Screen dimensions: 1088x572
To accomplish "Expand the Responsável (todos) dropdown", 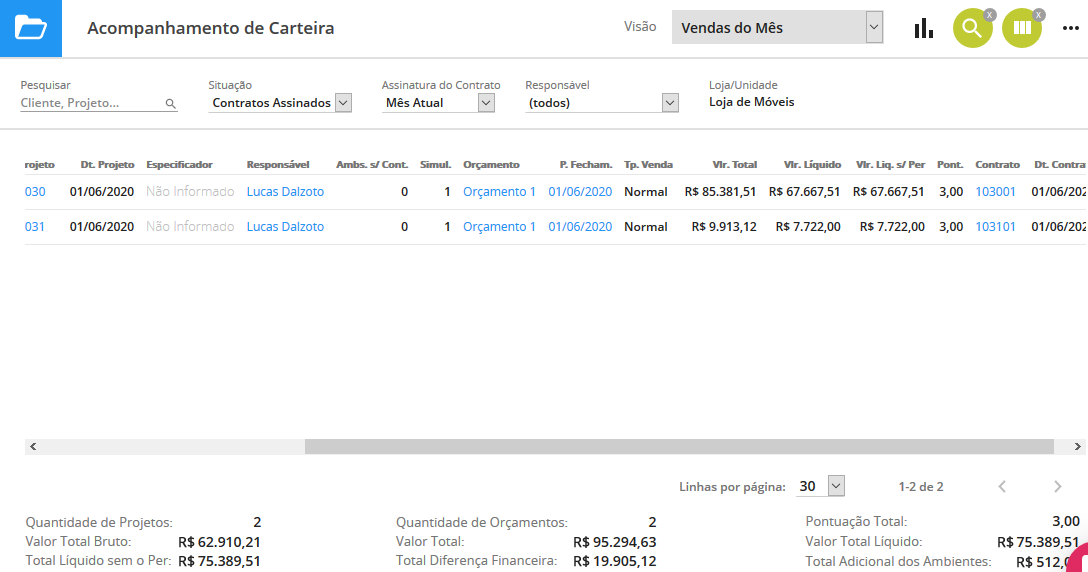I will click(x=670, y=102).
